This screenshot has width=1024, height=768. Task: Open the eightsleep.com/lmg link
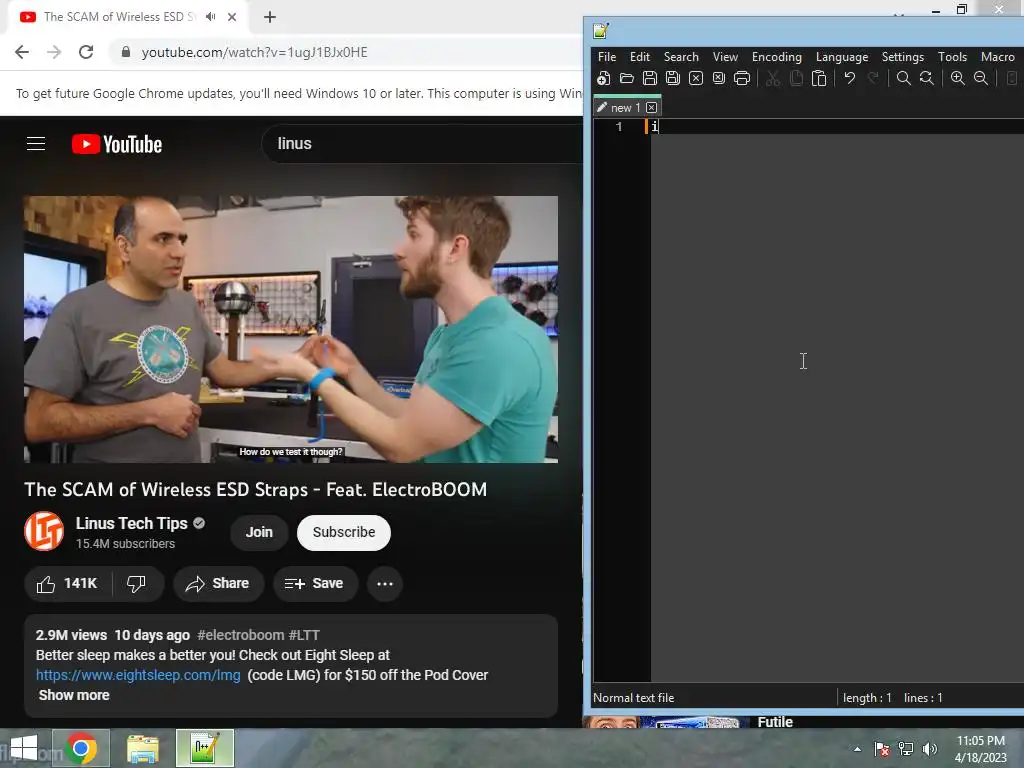(138, 675)
